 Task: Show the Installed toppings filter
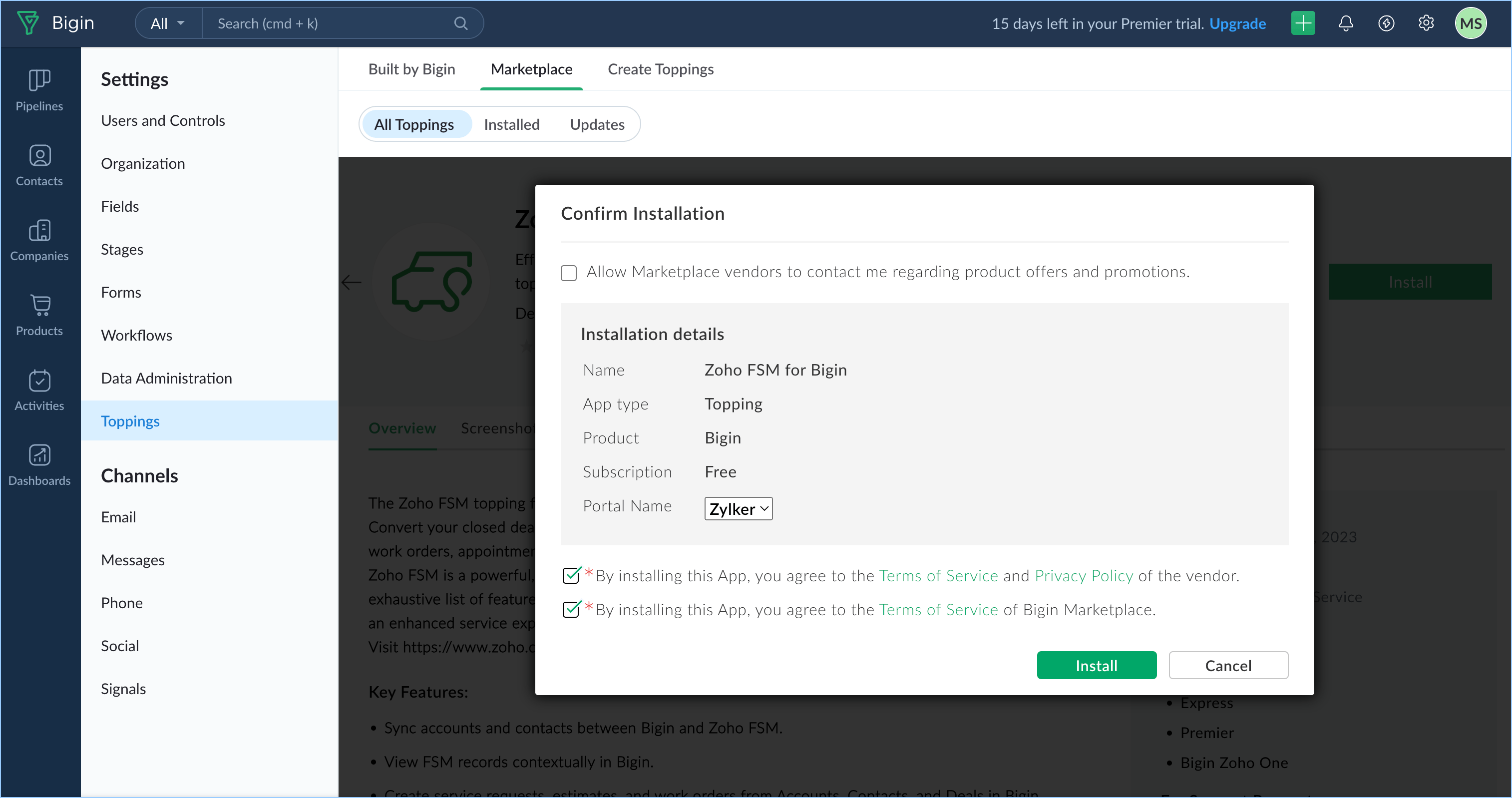click(x=512, y=124)
